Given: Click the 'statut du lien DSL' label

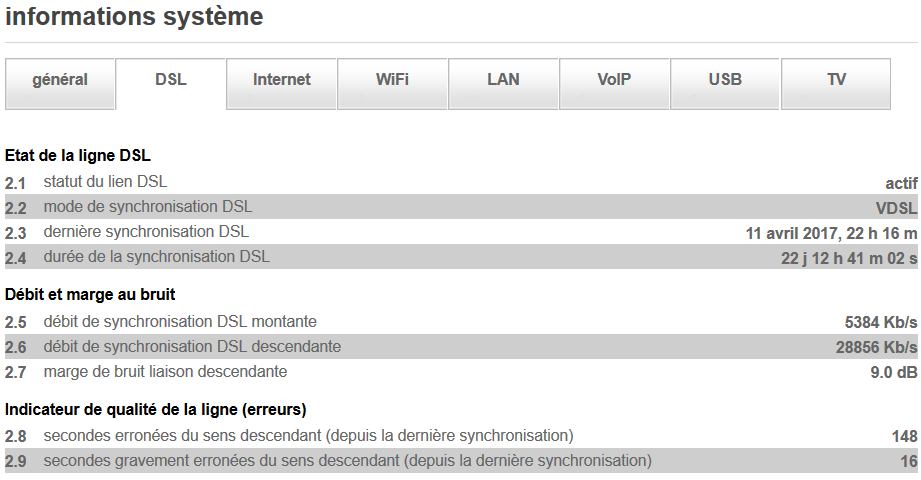Looking at the screenshot, I should click(x=105, y=182).
